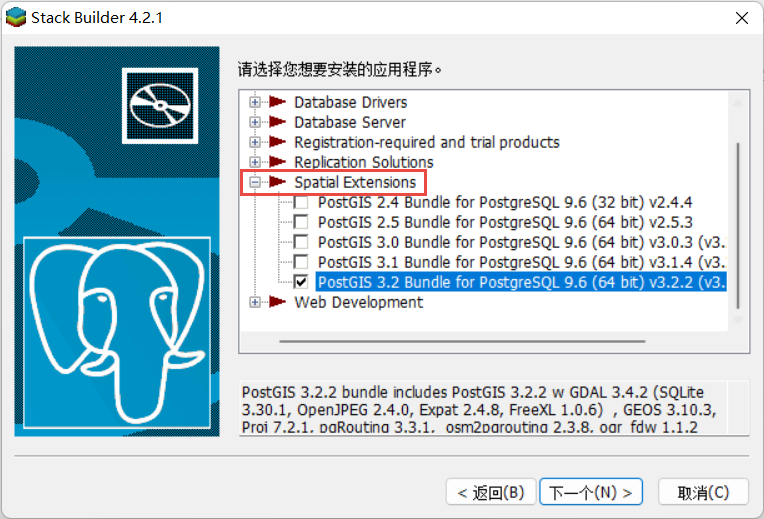Expand the Replication Solutions category
Image resolution: width=764 pixels, height=519 pixels.
click(x=255, y=162)
